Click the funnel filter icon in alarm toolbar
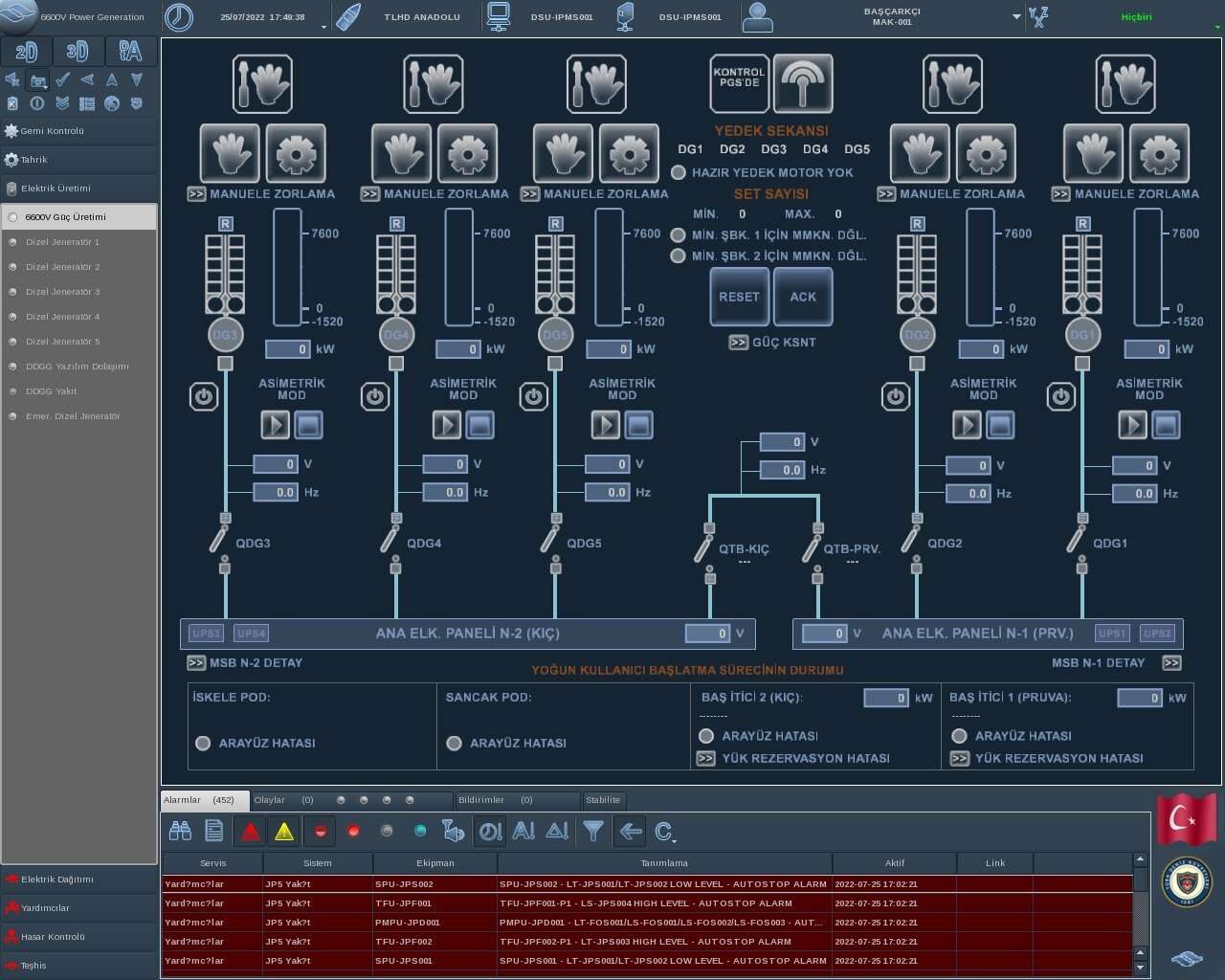1225x980 pixels. point(593,831)
